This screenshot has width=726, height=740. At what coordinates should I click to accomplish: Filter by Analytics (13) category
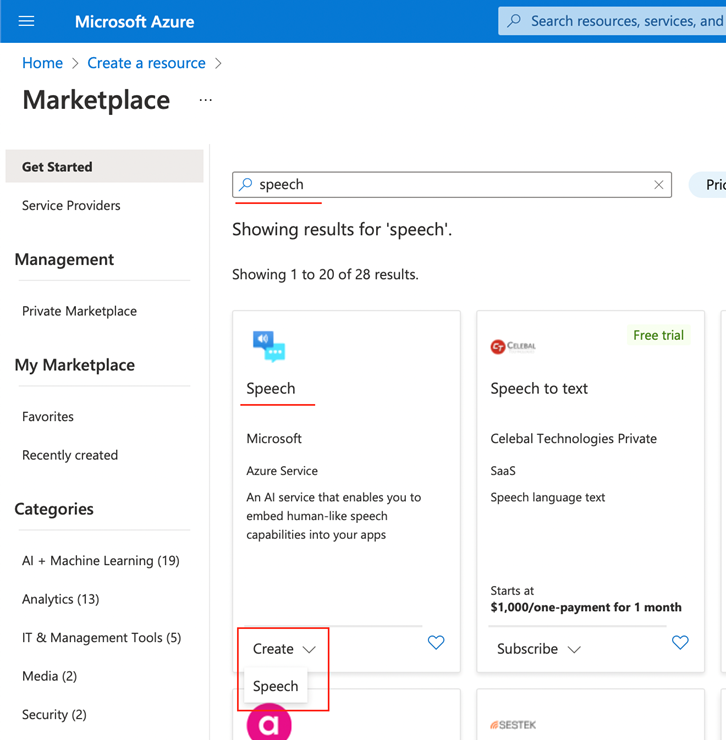60,599
